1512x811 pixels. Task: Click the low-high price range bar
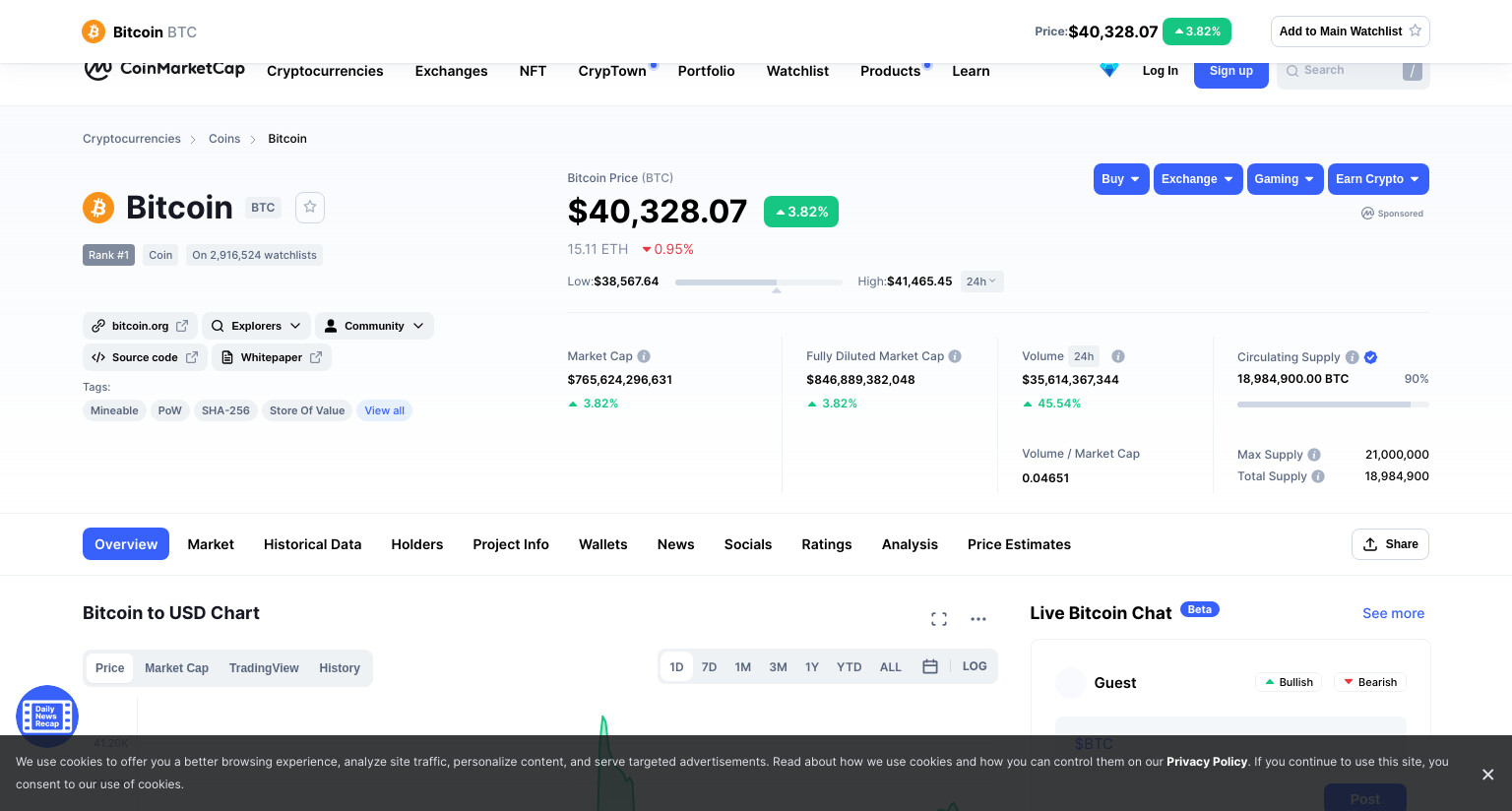click(759, 282)
